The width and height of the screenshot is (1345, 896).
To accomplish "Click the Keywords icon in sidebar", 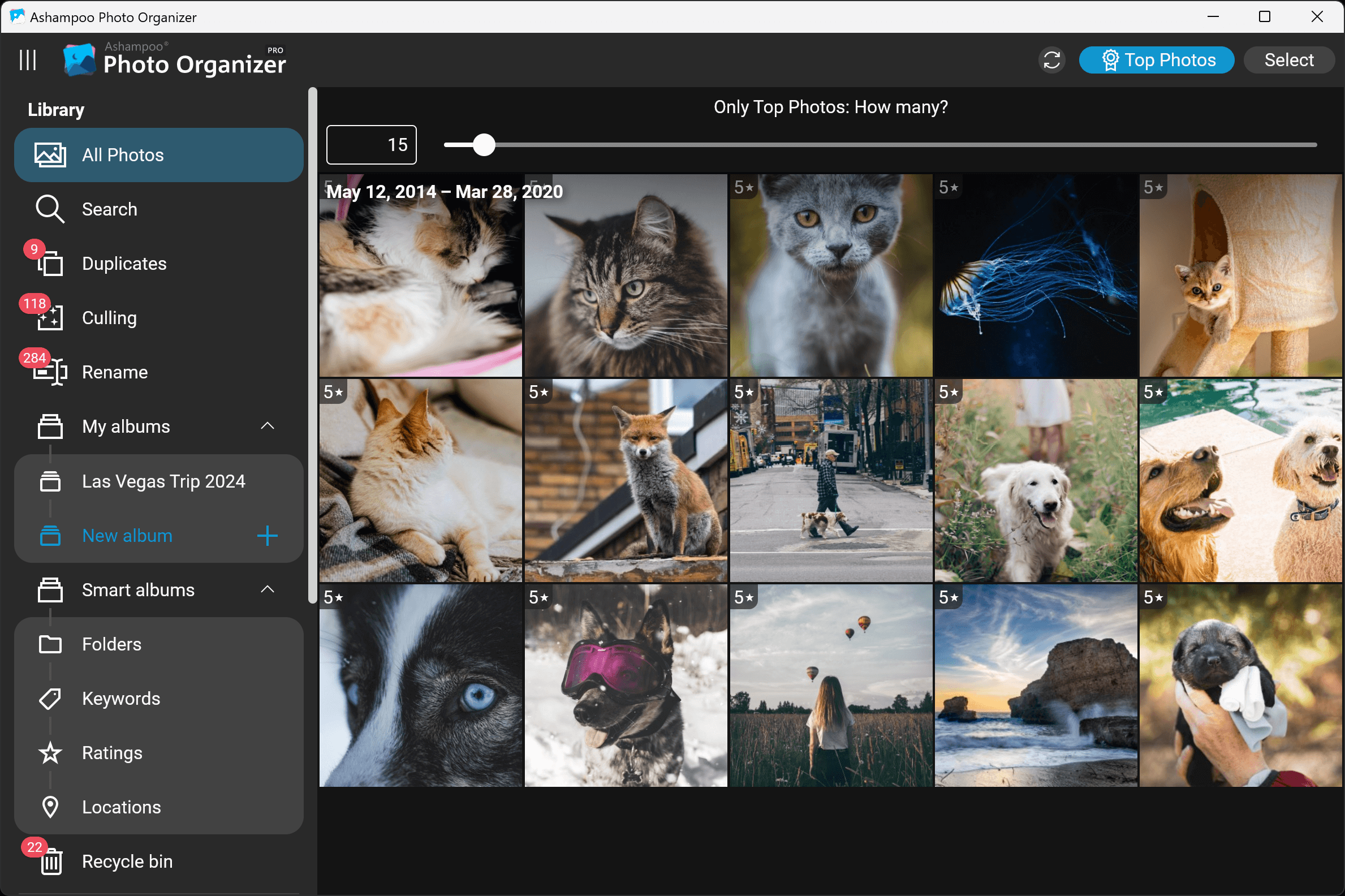I will (50, 698).
